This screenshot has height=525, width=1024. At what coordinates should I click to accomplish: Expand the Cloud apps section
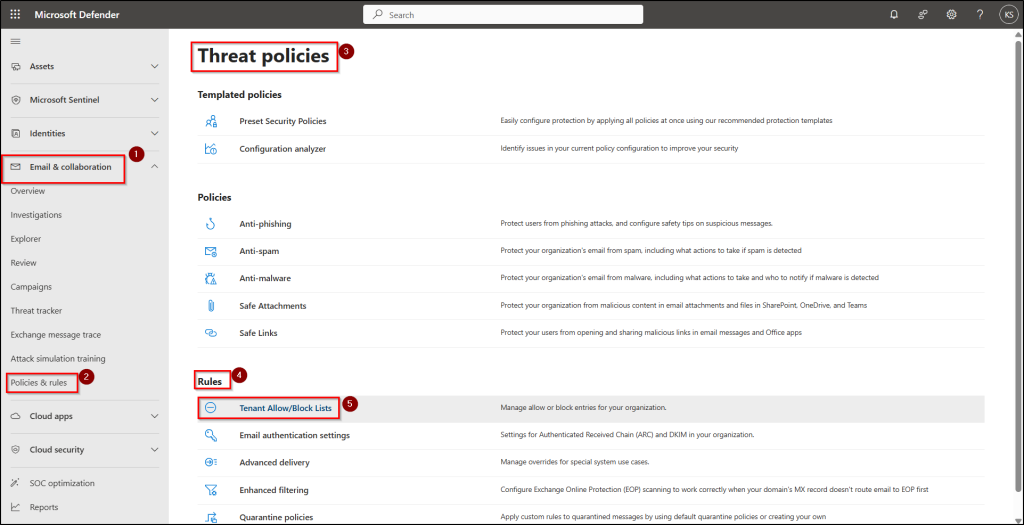point(154,416)
